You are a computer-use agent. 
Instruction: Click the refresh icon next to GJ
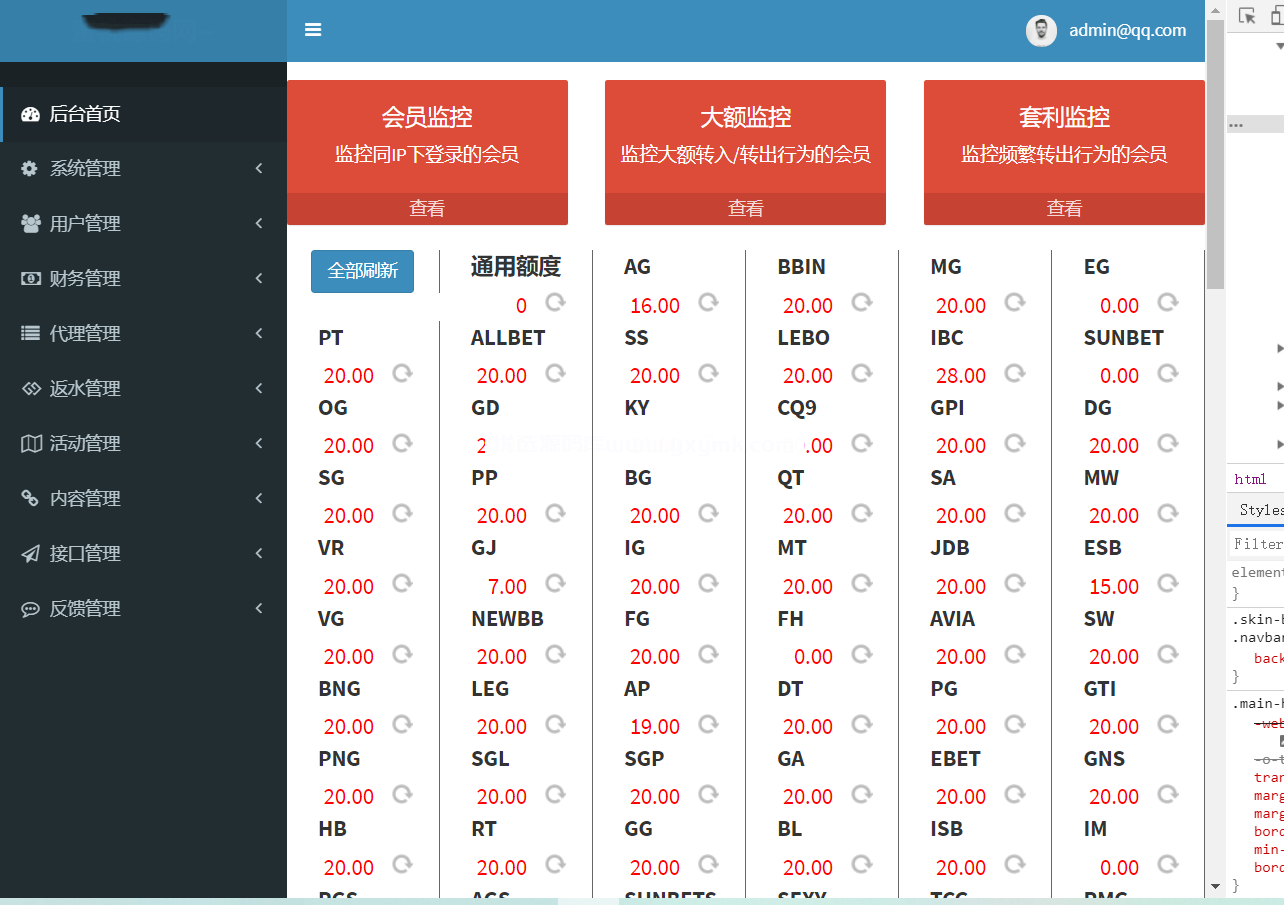tap(555, 584)
